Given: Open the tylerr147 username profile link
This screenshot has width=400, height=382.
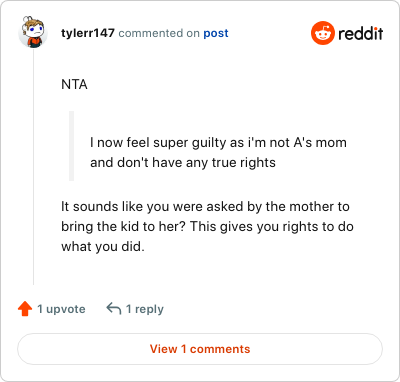Looking at the screenshot, I should 88,33.
